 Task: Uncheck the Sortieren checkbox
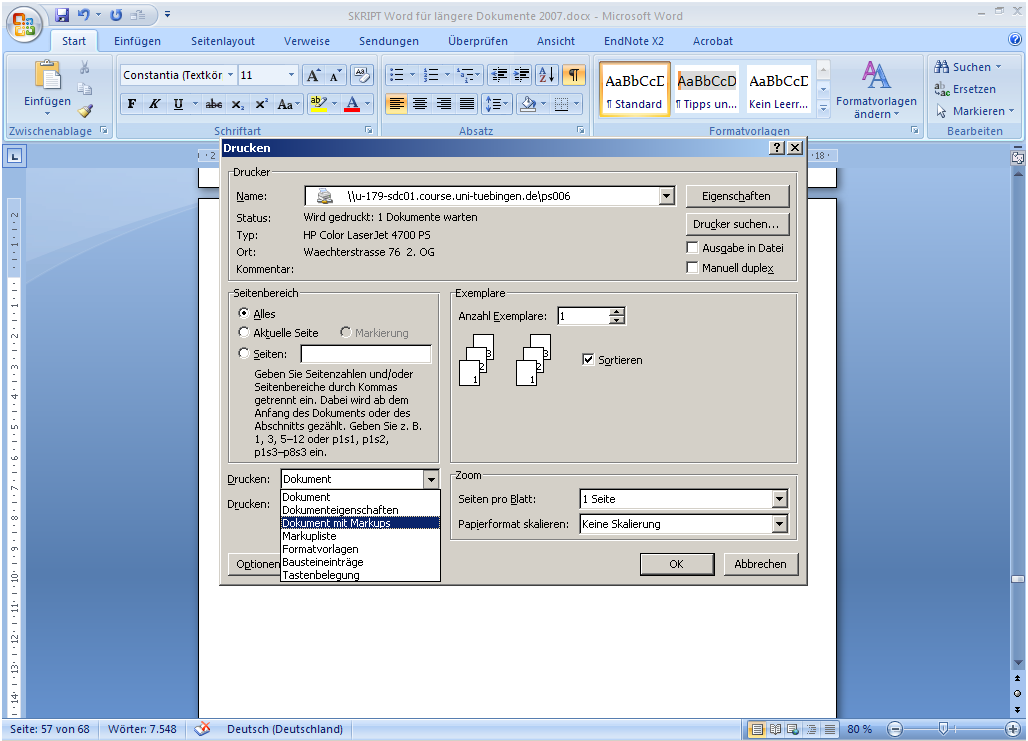click(x=588, y=359)
